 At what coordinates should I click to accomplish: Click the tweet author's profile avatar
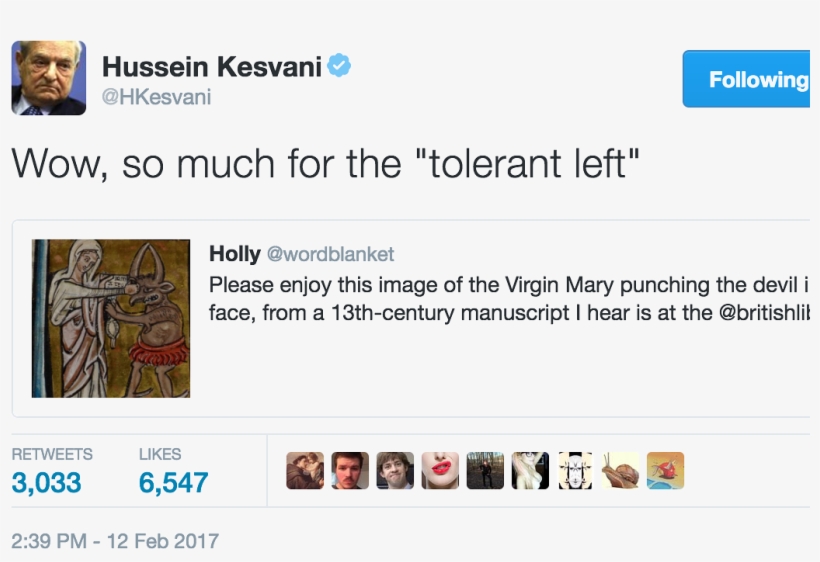48,78
